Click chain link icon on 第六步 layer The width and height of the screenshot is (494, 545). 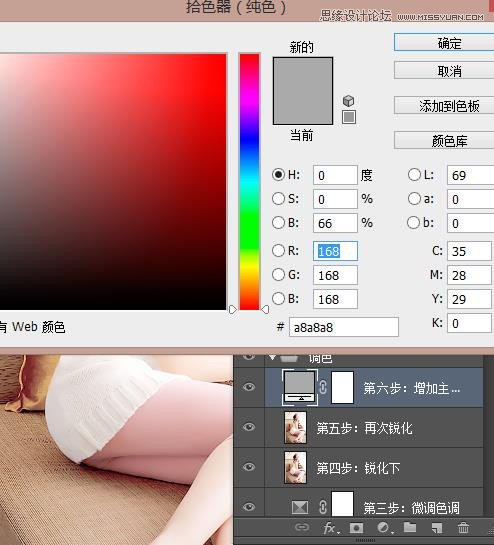323,387
